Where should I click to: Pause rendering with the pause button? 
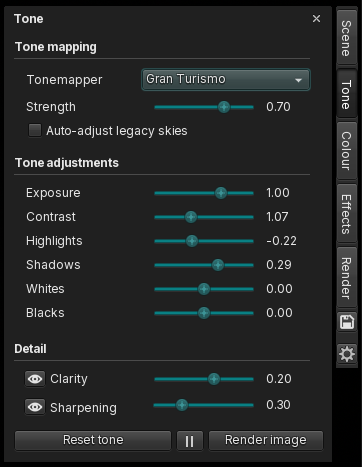click(189, 441)
